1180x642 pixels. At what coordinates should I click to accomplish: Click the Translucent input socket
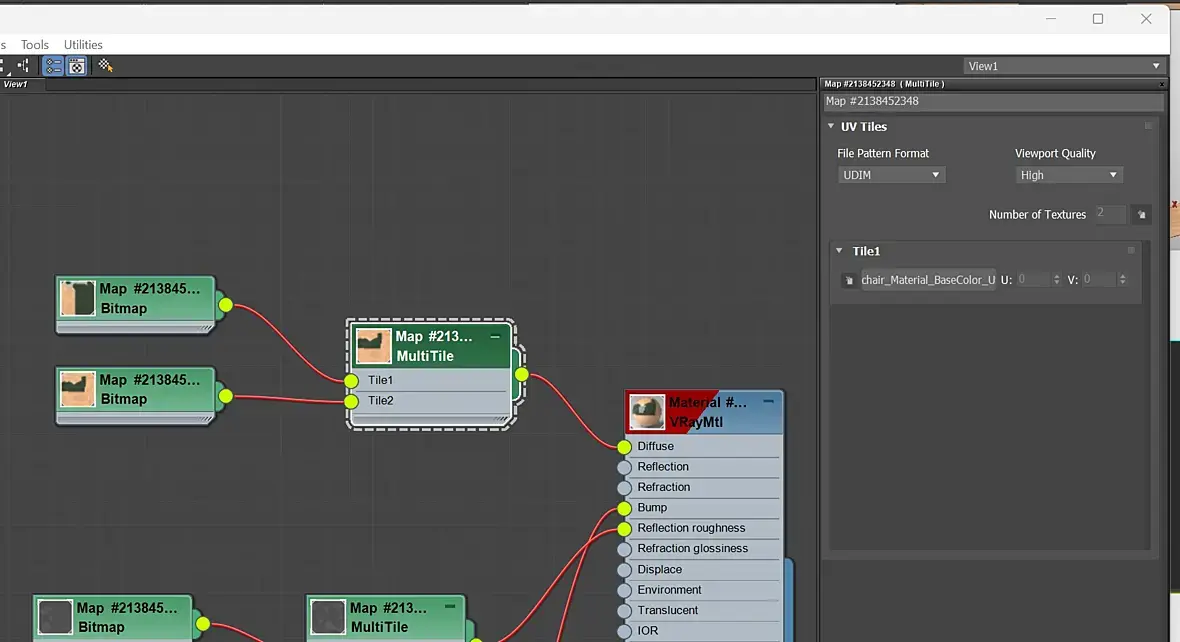pos(624,611)
